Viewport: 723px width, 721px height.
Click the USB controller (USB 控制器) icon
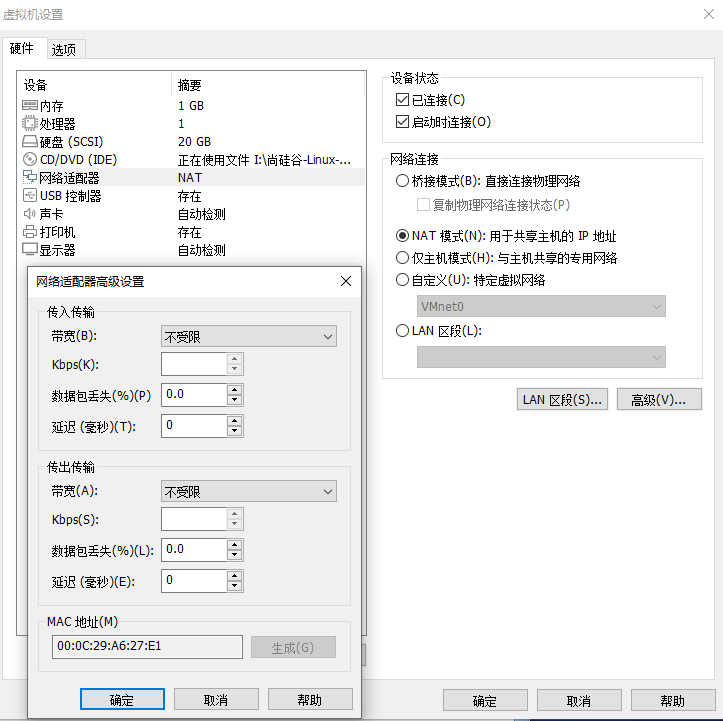30,195
